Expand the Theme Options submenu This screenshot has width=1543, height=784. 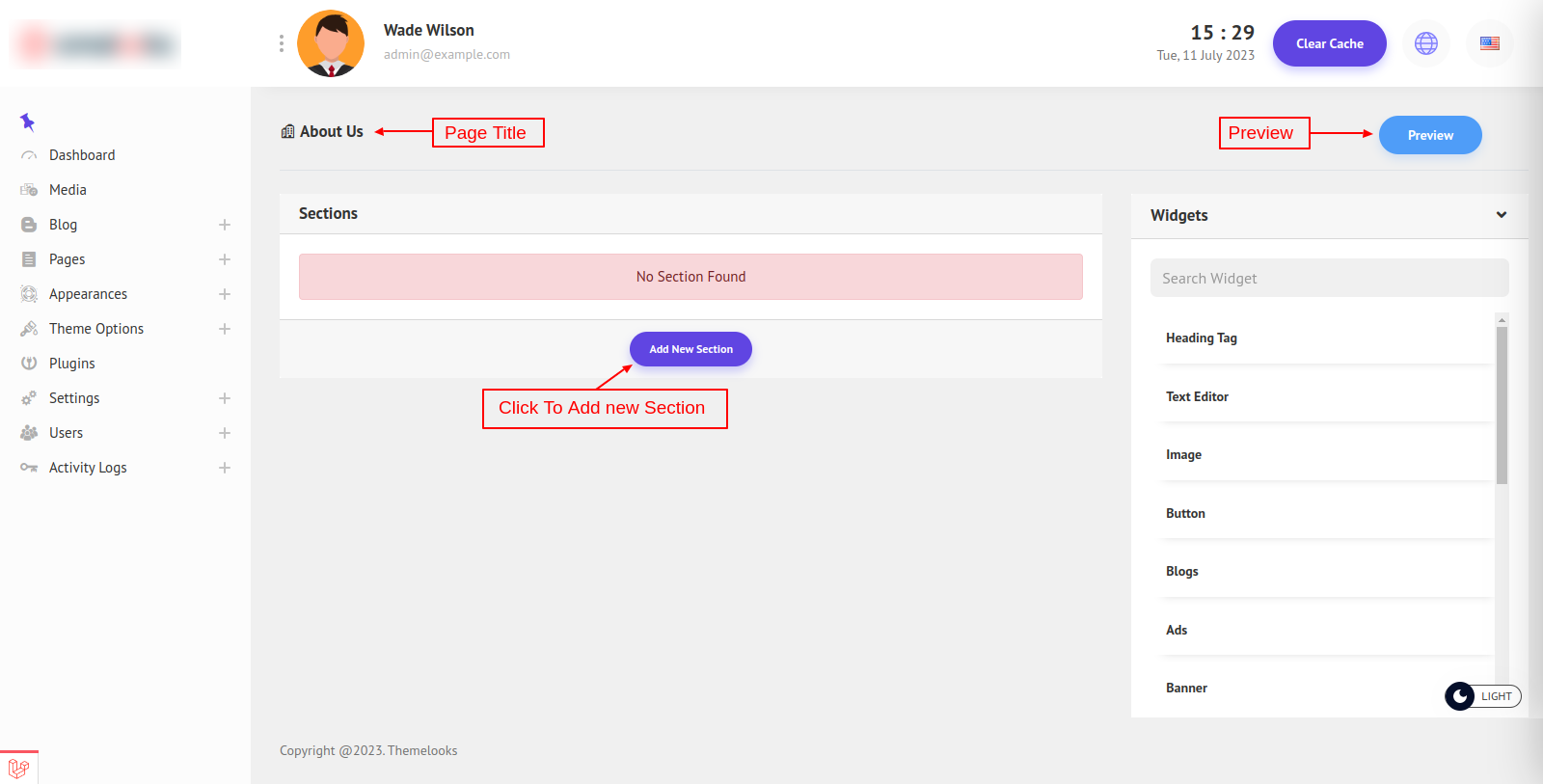[225, 329]
